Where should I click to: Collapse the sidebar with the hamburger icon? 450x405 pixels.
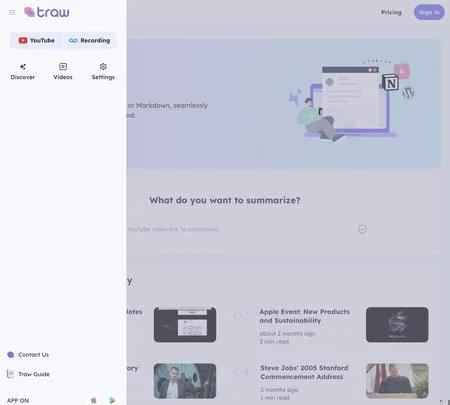12,13
